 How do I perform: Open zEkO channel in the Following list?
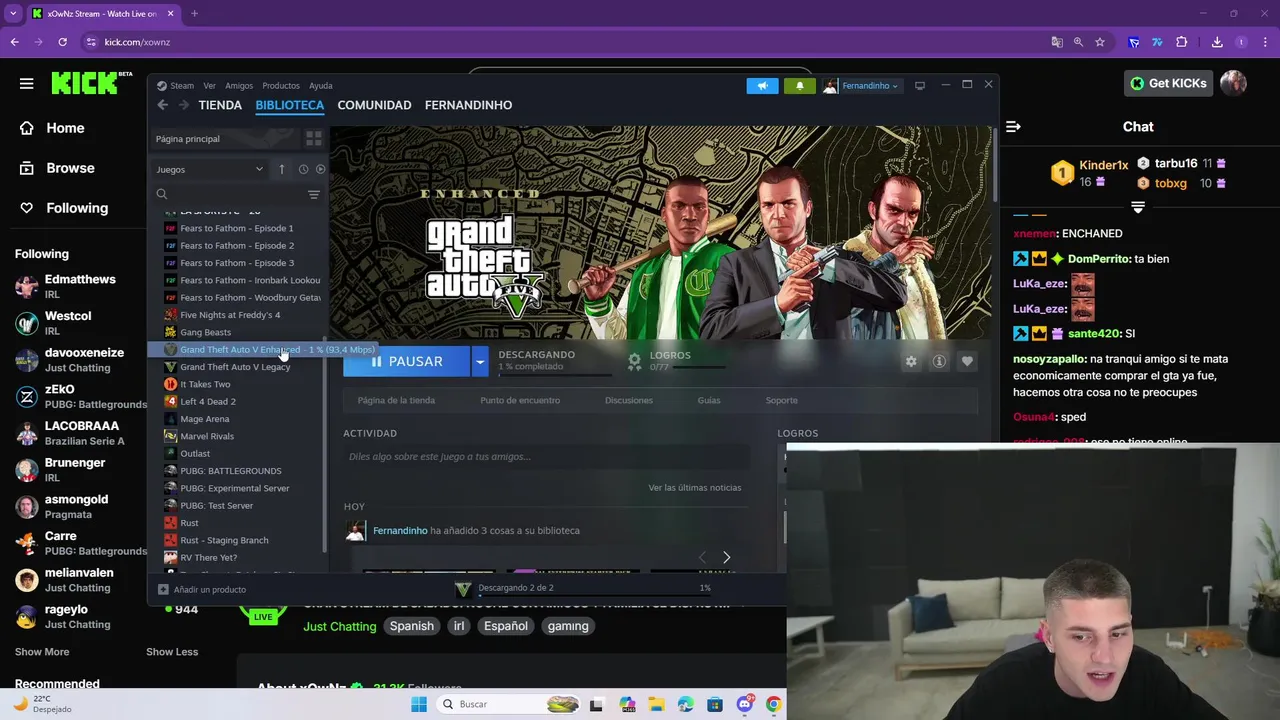[80, 396]
